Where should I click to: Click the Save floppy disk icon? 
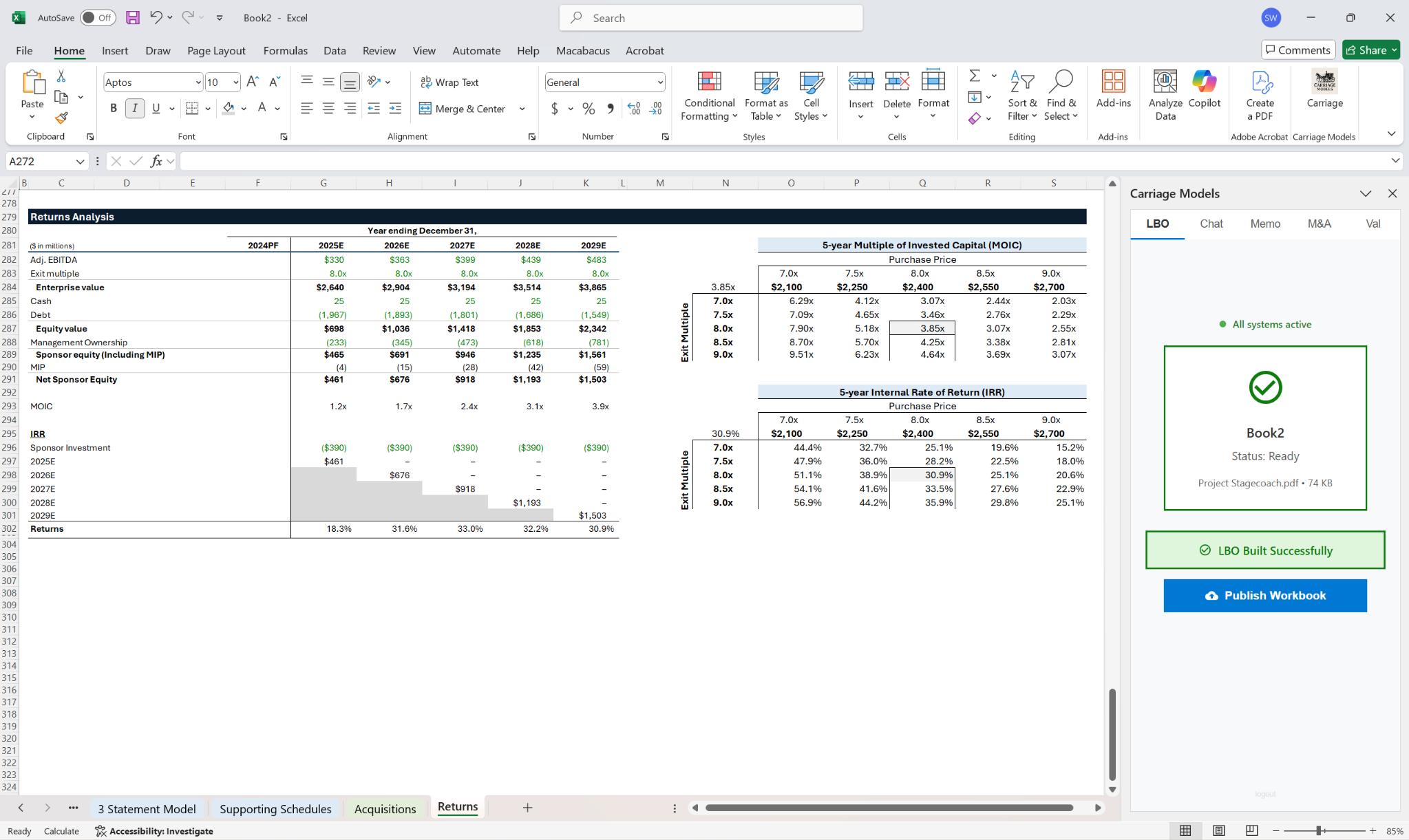tap(133, 18)
